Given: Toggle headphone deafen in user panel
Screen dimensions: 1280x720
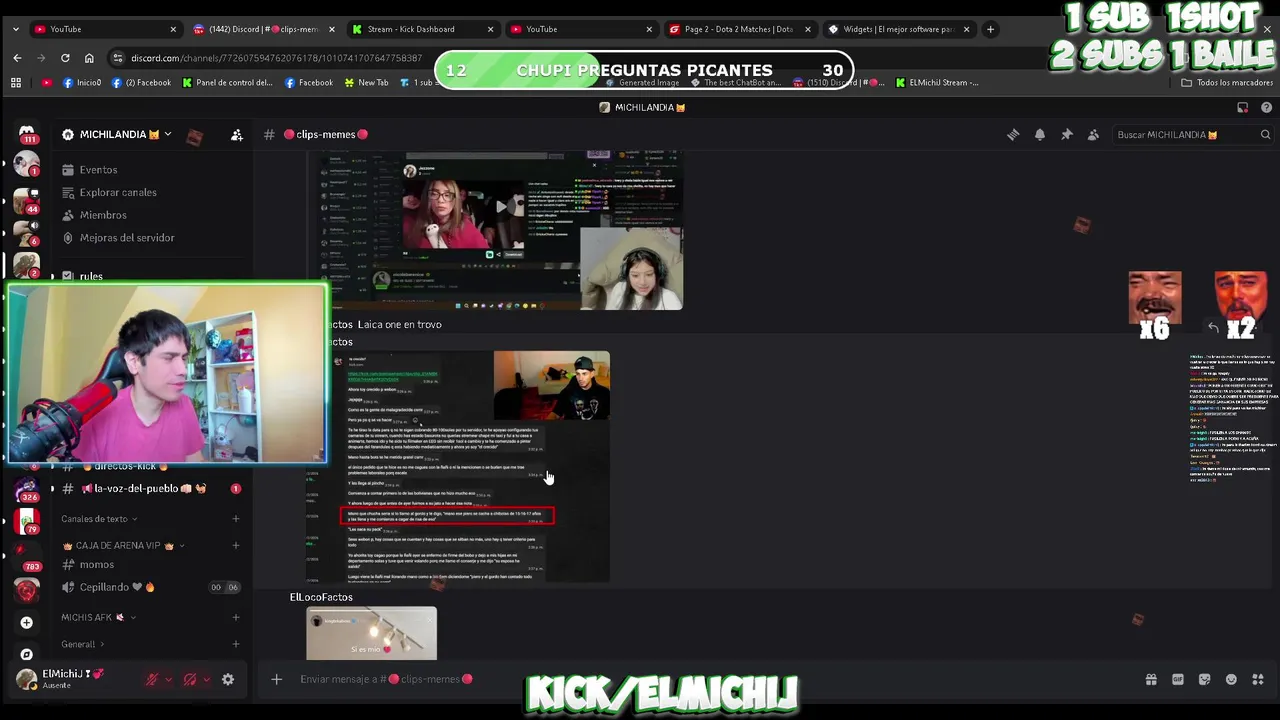Looking at the screenshot, I should point(190,679).
